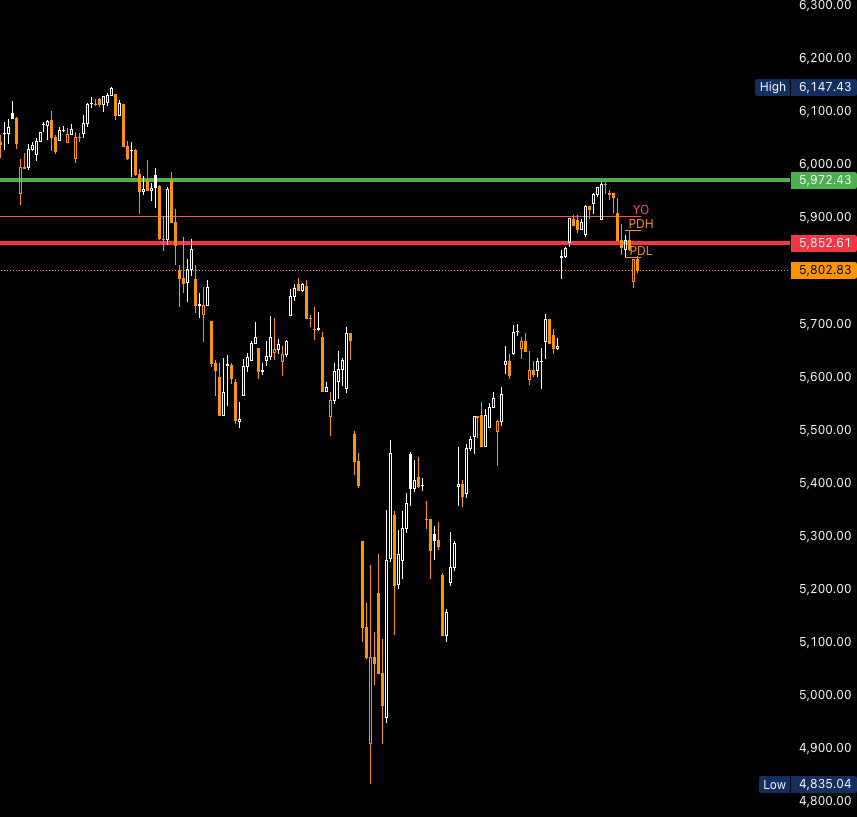The image size is (857, 817).
Task: Select the thin red horizontal line
Action: (300, 216)
